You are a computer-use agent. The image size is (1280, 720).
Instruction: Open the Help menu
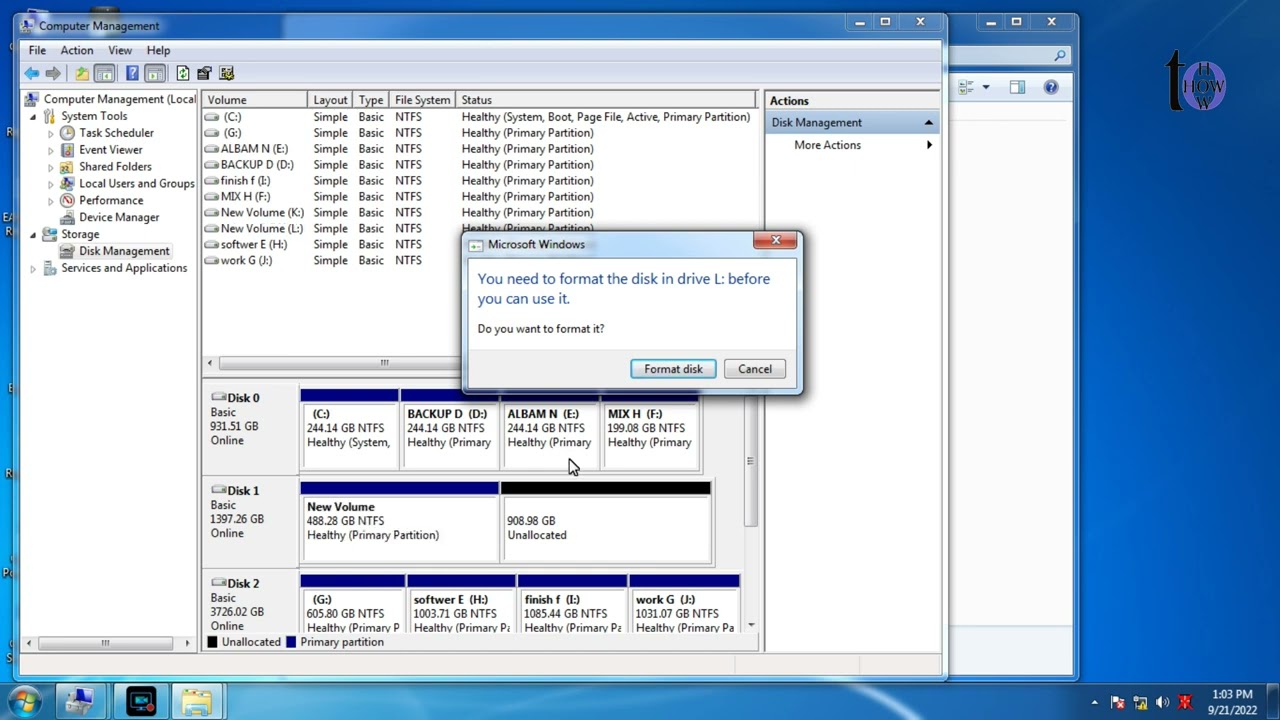pos(158,50)
